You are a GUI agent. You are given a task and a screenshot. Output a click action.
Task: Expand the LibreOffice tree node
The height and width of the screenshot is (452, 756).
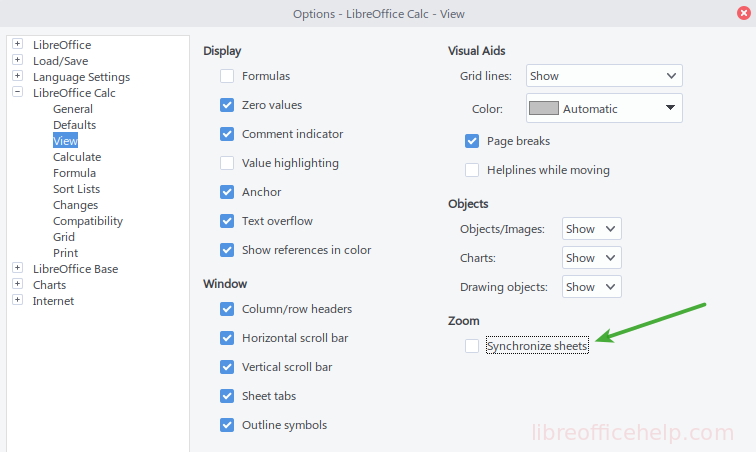tap(17, 44)
